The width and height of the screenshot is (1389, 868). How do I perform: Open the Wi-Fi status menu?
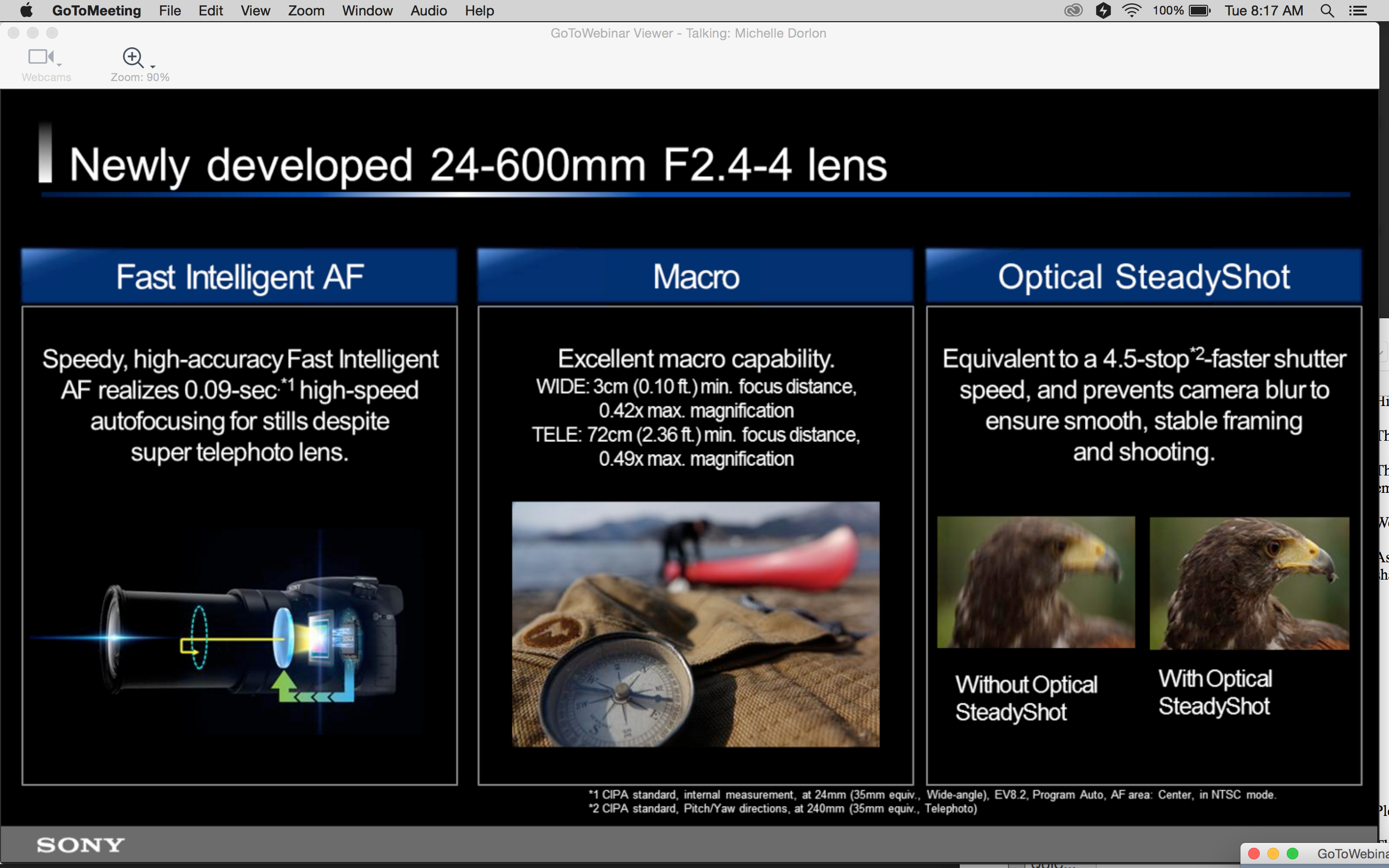[1131, 10]
